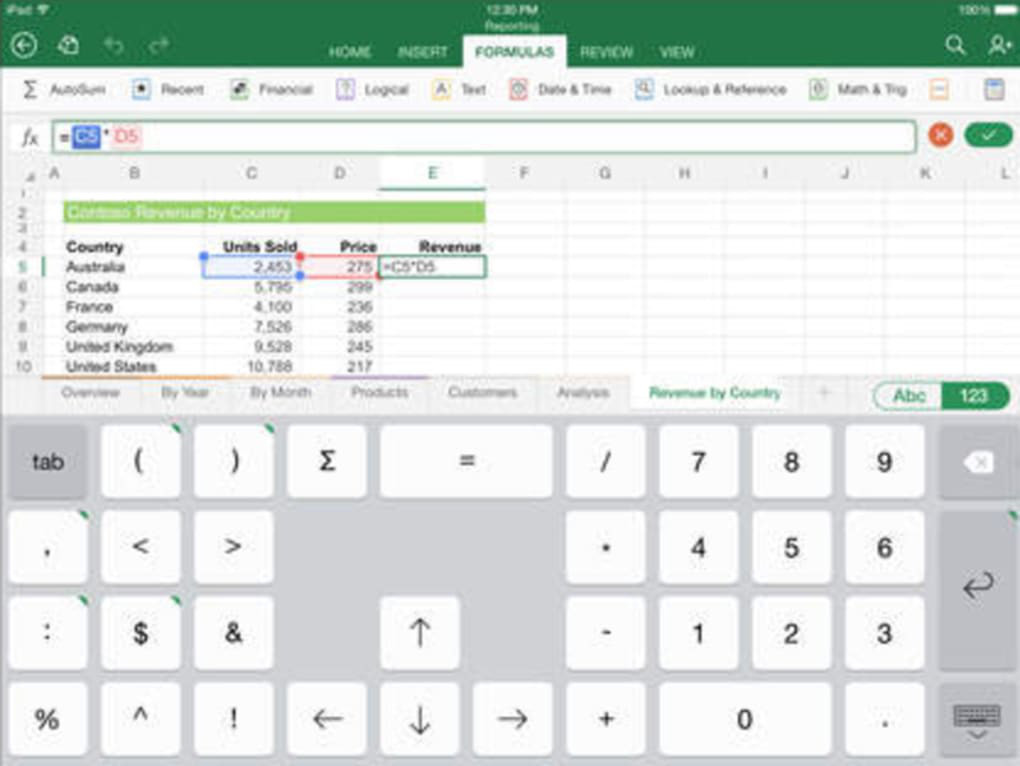Tap the down arrow key

[420, 719]
